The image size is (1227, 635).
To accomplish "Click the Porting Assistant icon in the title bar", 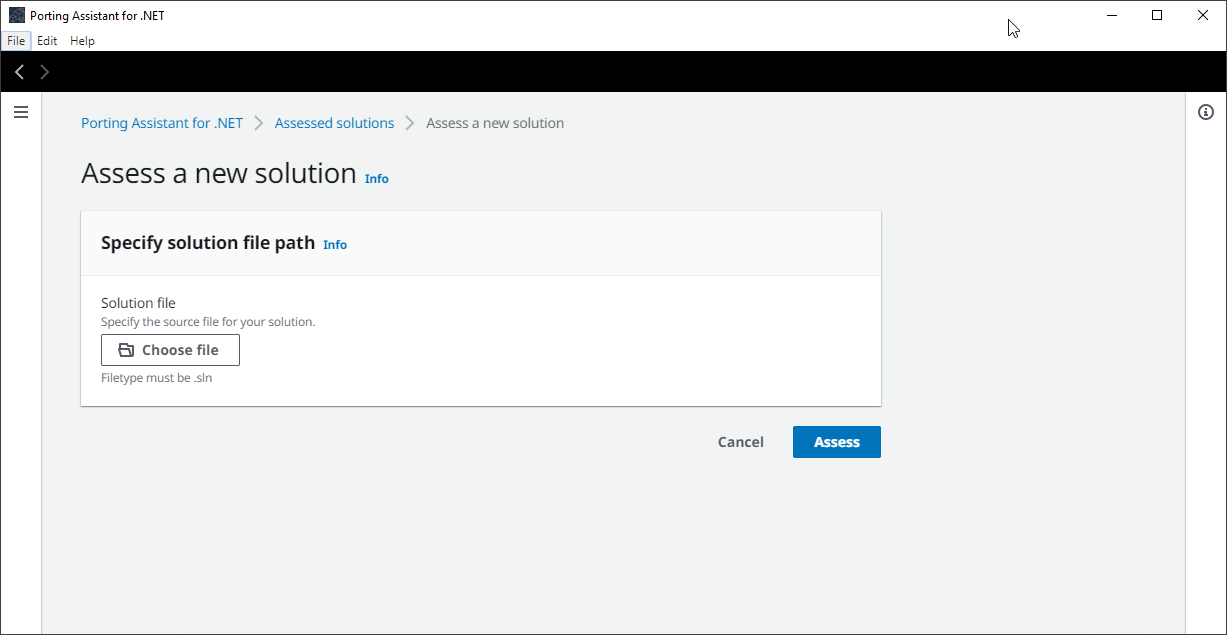I will pyautogui.click(x=14, y=14).
